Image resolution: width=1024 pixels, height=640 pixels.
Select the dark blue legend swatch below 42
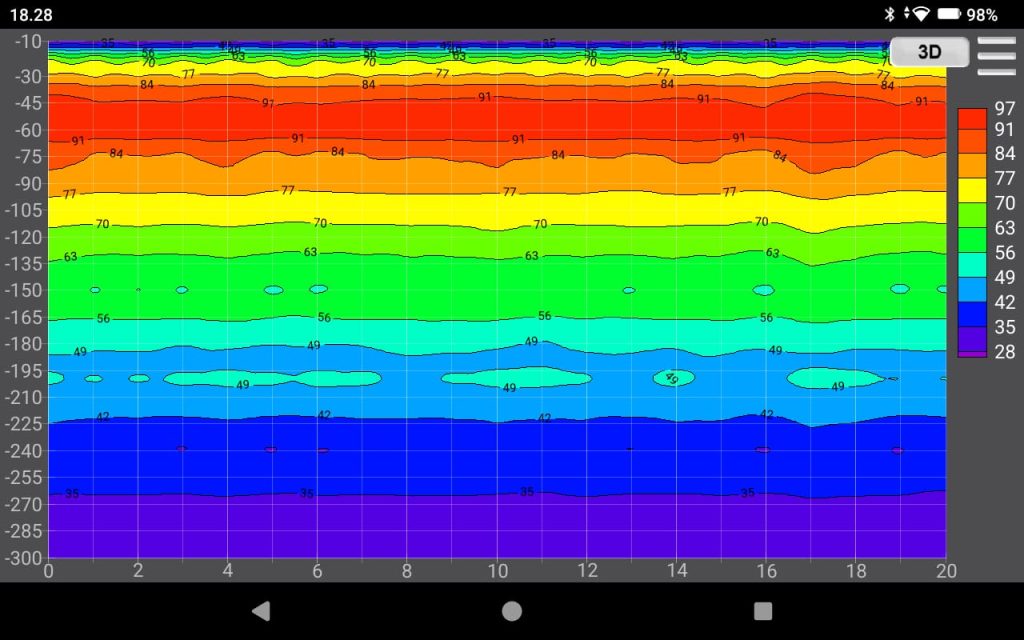[972, 315]
